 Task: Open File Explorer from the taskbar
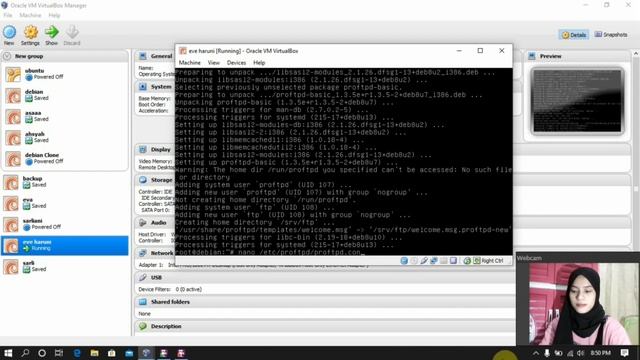(x=94, y=353)
